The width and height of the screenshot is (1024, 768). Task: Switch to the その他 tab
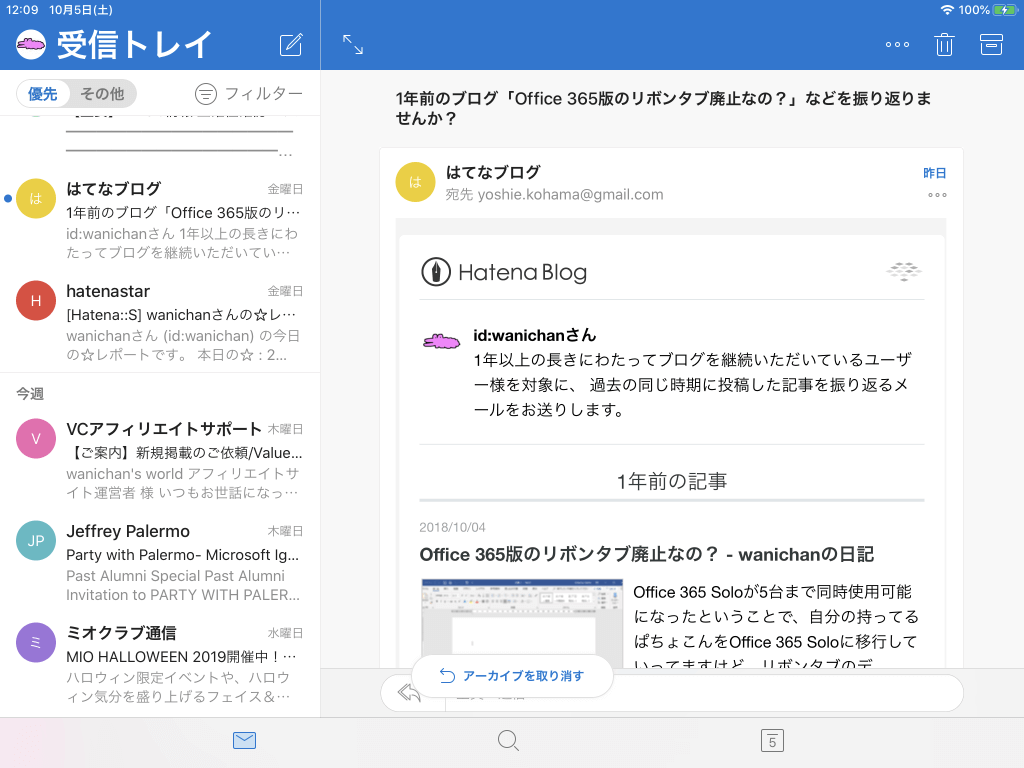tap(102, 94)
